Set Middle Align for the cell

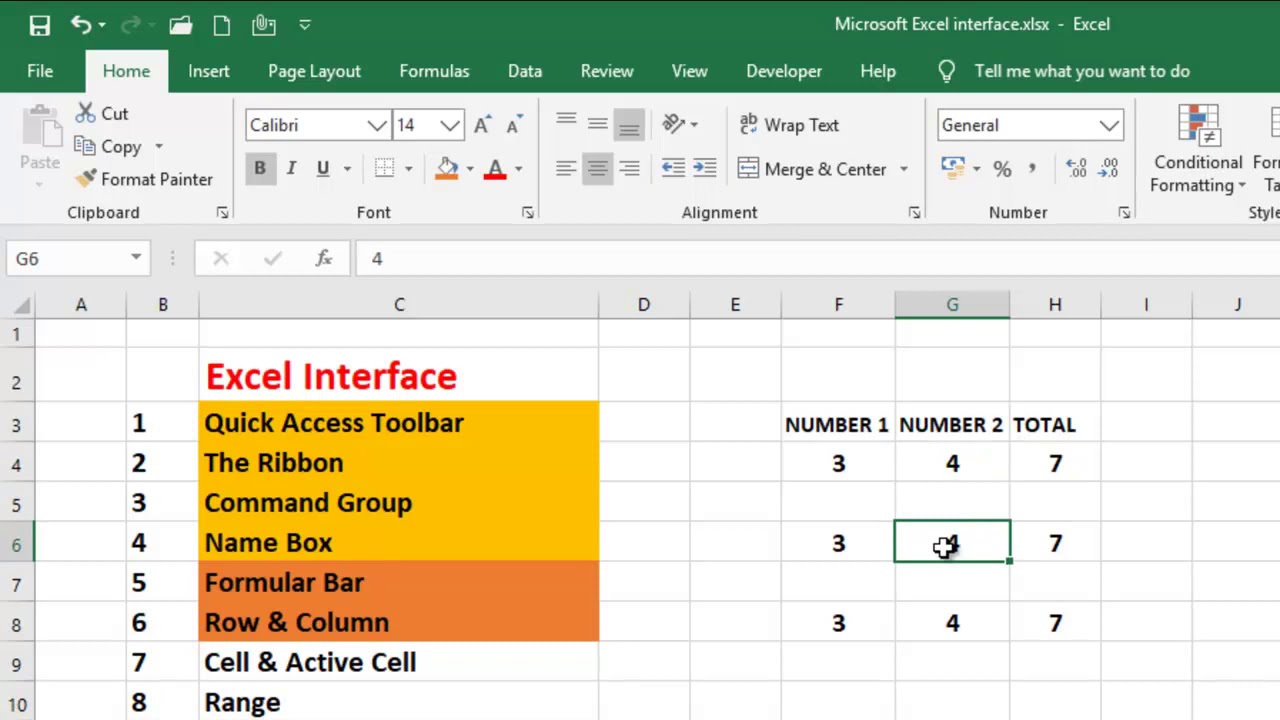pos(598,125)
